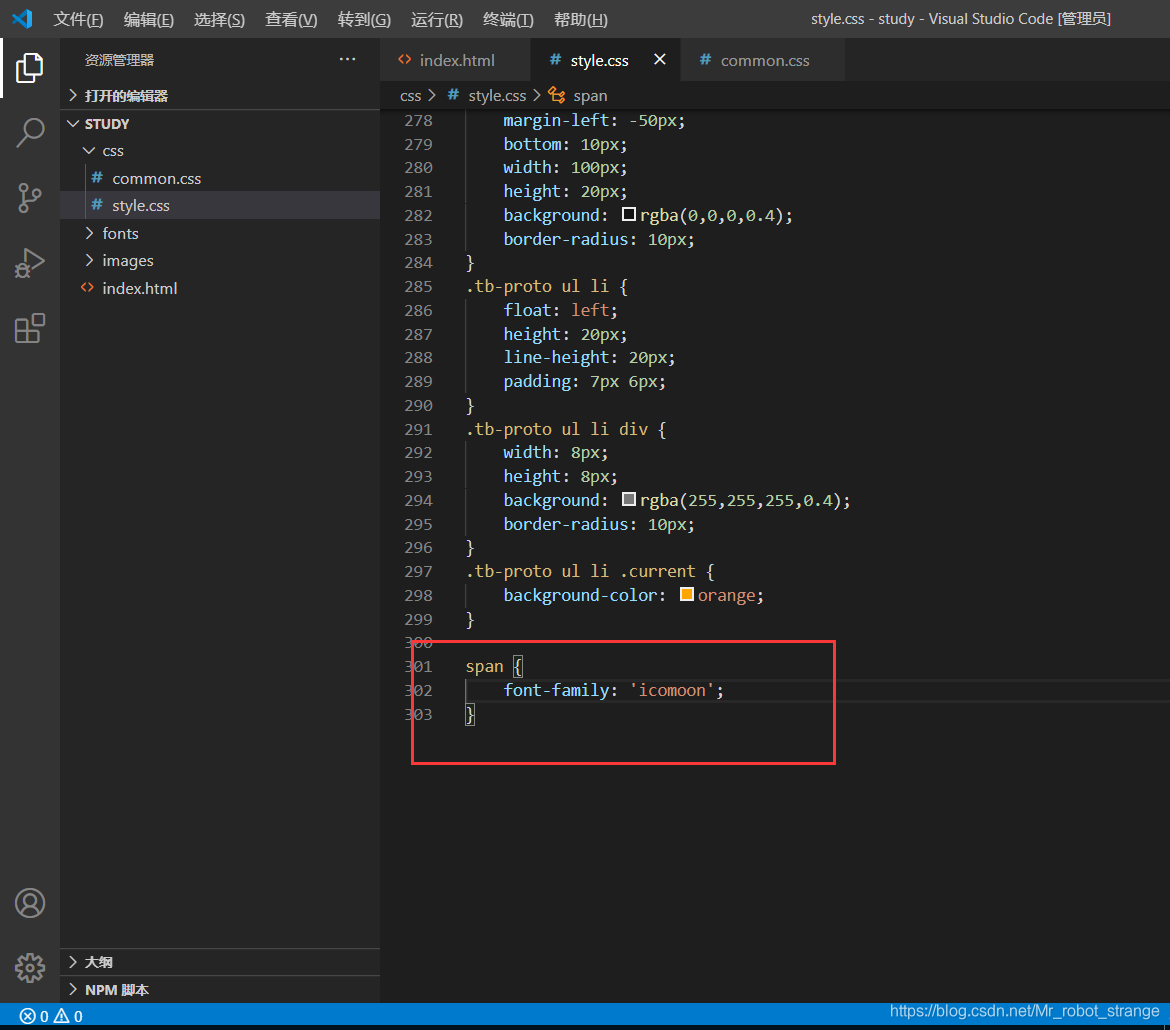Click CSS hash icon beside common.css in tree
This screenshot has height=1030, width=1170.
[x=97, y=178]
